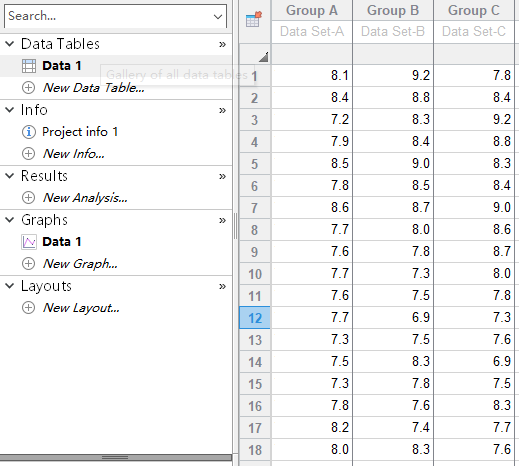Screen dimensions: 519x466
Task: Click Group B cell in row 5
Action: [393, 164]
